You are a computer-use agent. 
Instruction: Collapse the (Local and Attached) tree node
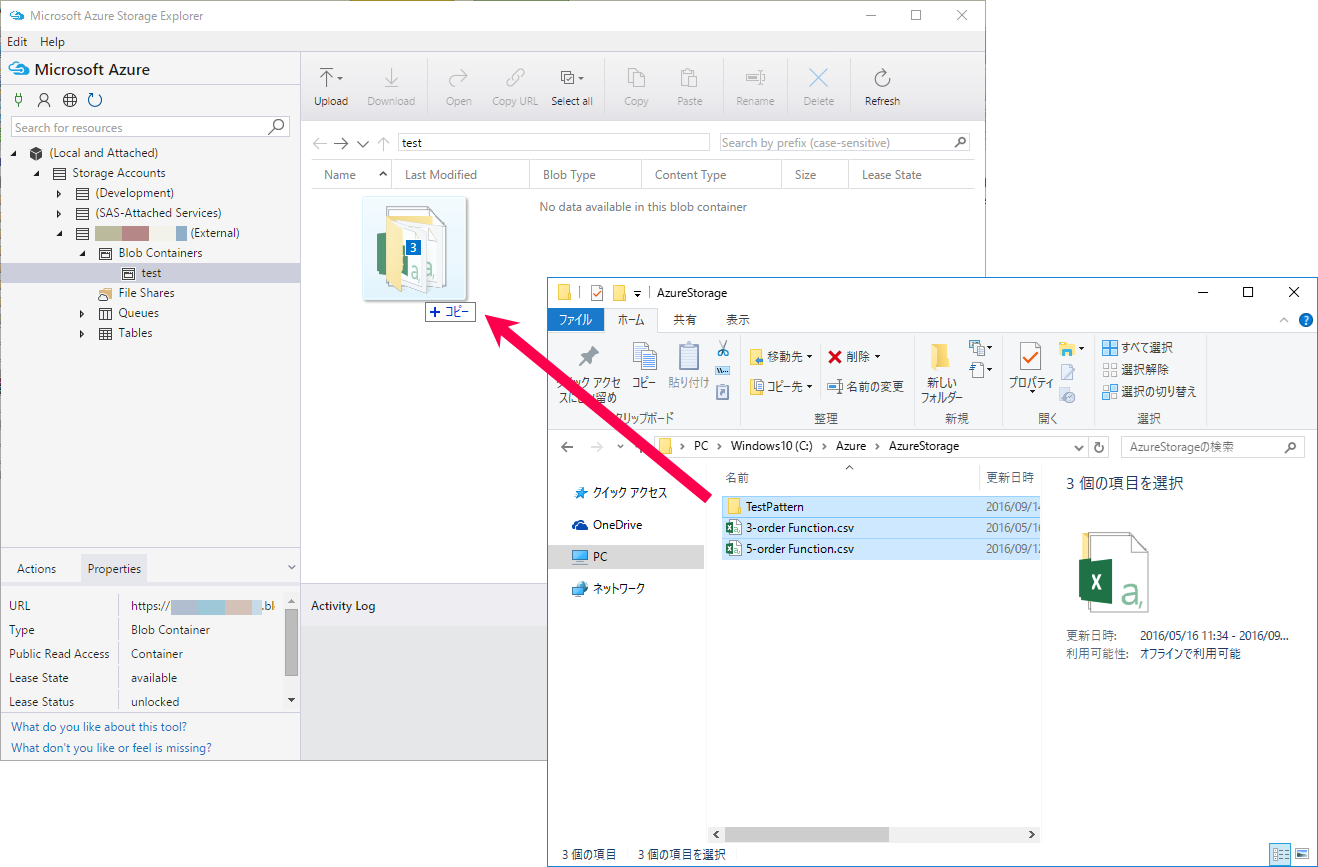click(x=15, y=153)
